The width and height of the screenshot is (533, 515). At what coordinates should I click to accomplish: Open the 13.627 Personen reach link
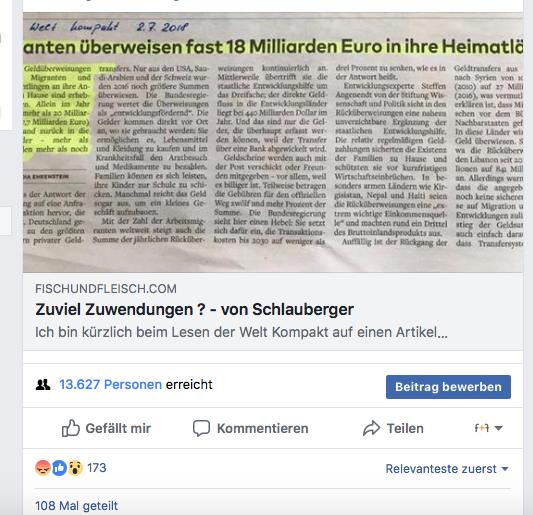(x=110, y=384)
